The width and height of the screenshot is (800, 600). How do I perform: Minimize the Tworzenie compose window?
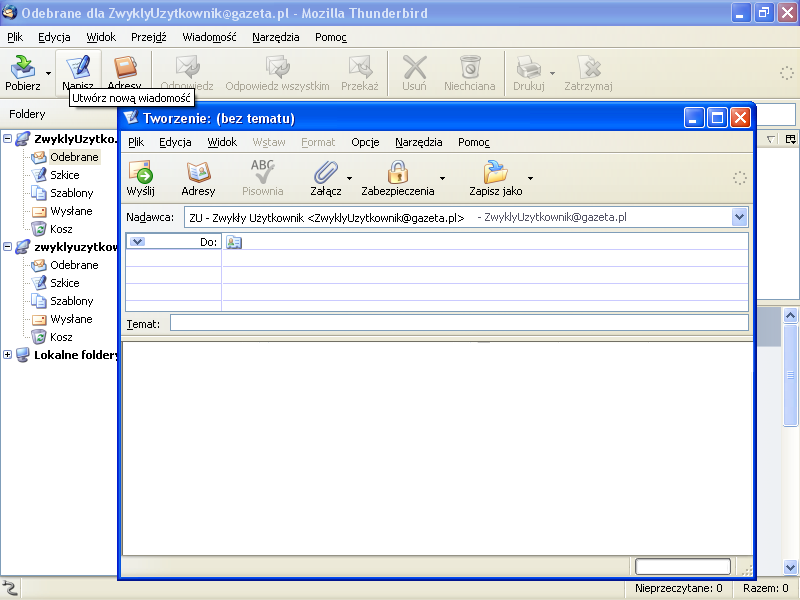point(693,118)
